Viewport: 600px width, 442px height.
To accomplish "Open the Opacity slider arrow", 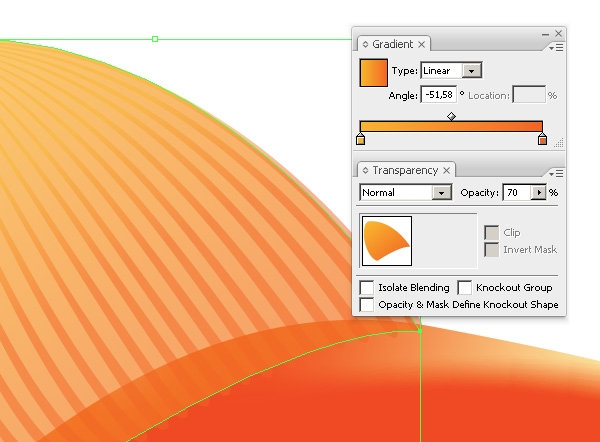I will [x=539, y=192].
